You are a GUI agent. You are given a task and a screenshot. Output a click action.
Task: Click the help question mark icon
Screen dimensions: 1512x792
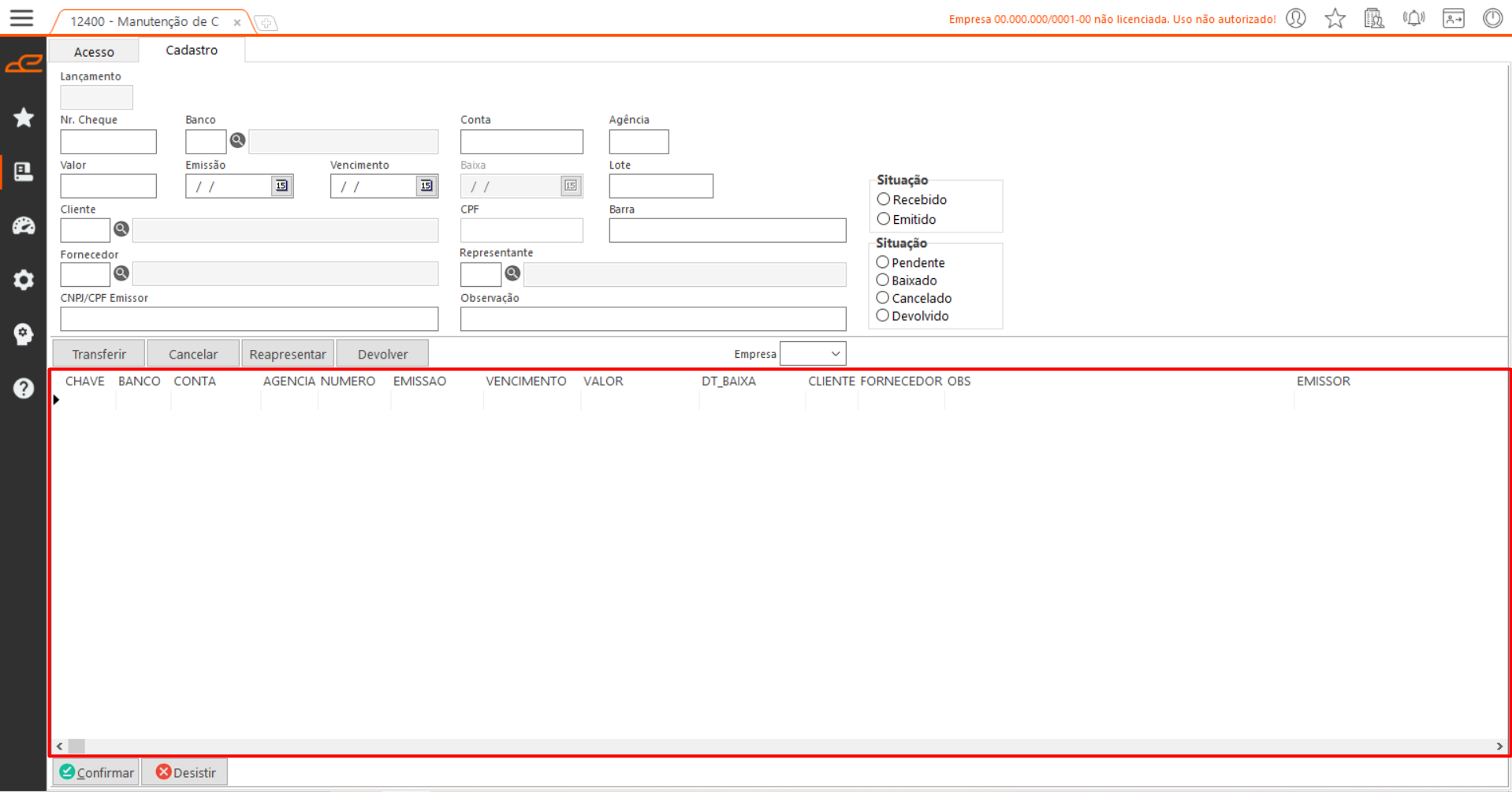pos(24,388)
